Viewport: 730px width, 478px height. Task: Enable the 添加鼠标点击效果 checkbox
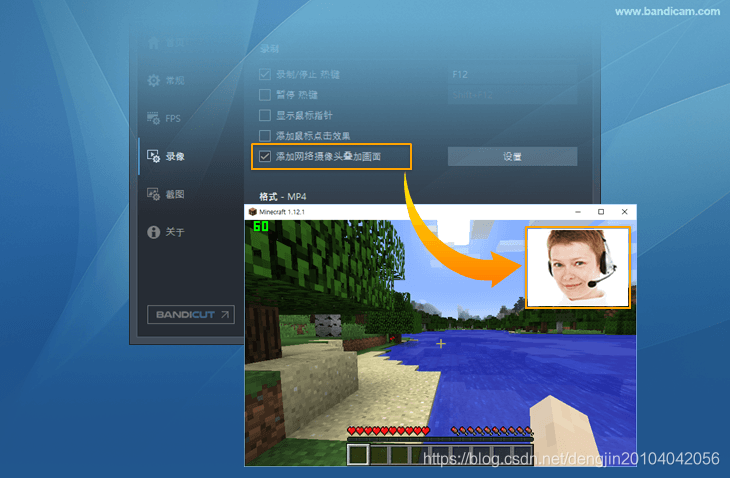point(265,136)
